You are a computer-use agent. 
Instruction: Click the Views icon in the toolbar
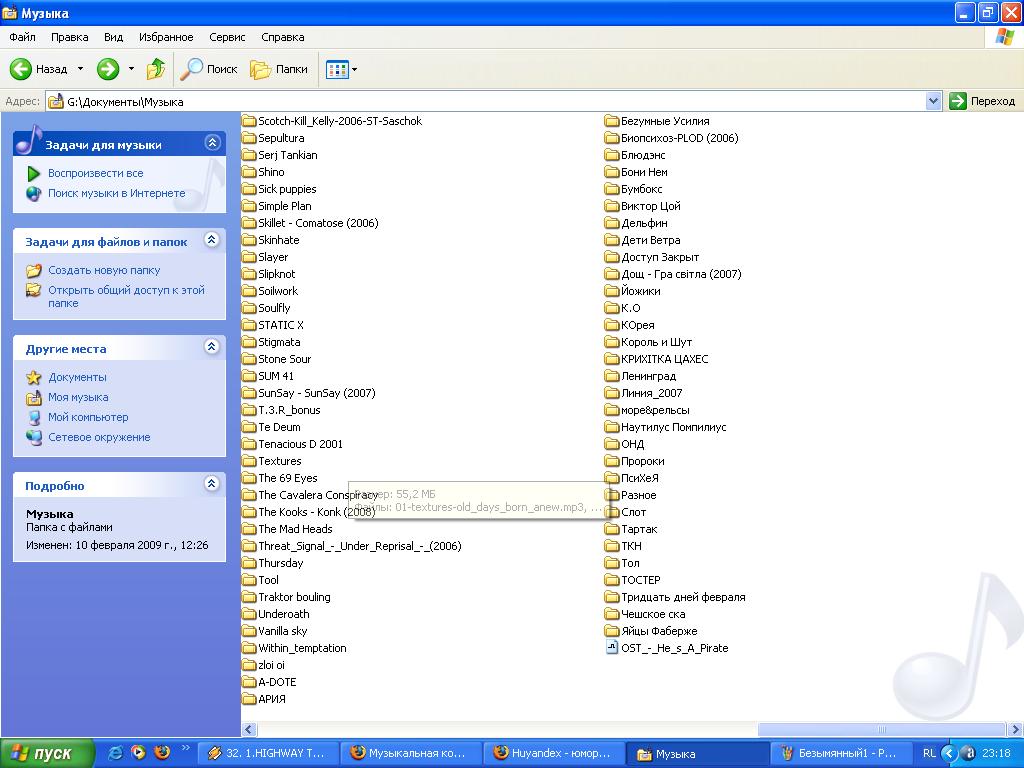coord(336,69)
